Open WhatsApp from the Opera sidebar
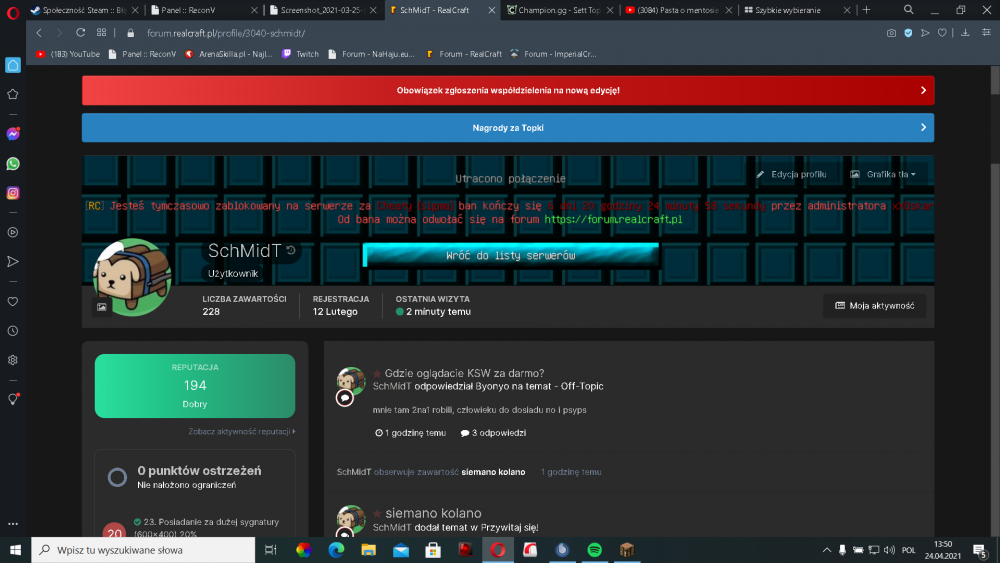This screenshot has width=1000, height=563. pos(13,163)
